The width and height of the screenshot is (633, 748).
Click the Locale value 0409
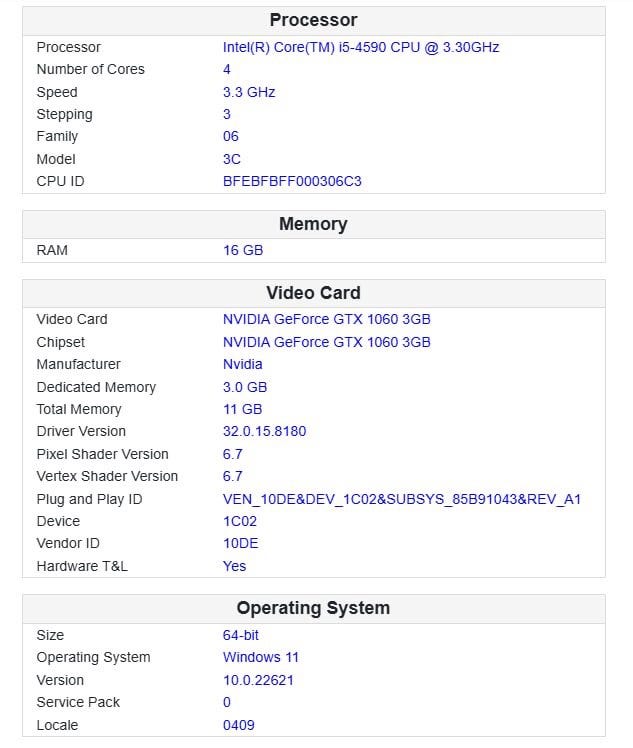click(239, 725)
